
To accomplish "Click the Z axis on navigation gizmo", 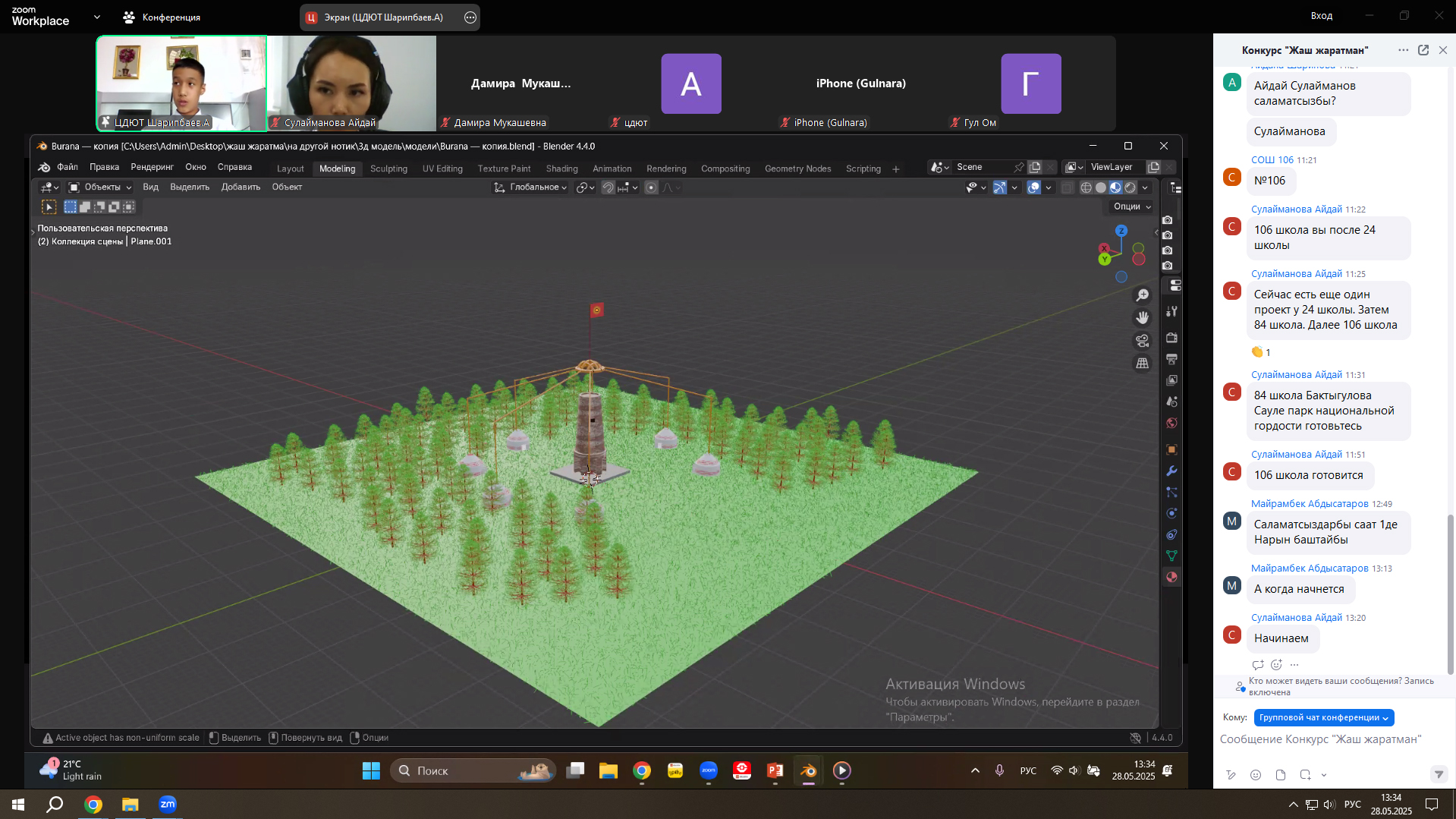I will coord(1121,231).
